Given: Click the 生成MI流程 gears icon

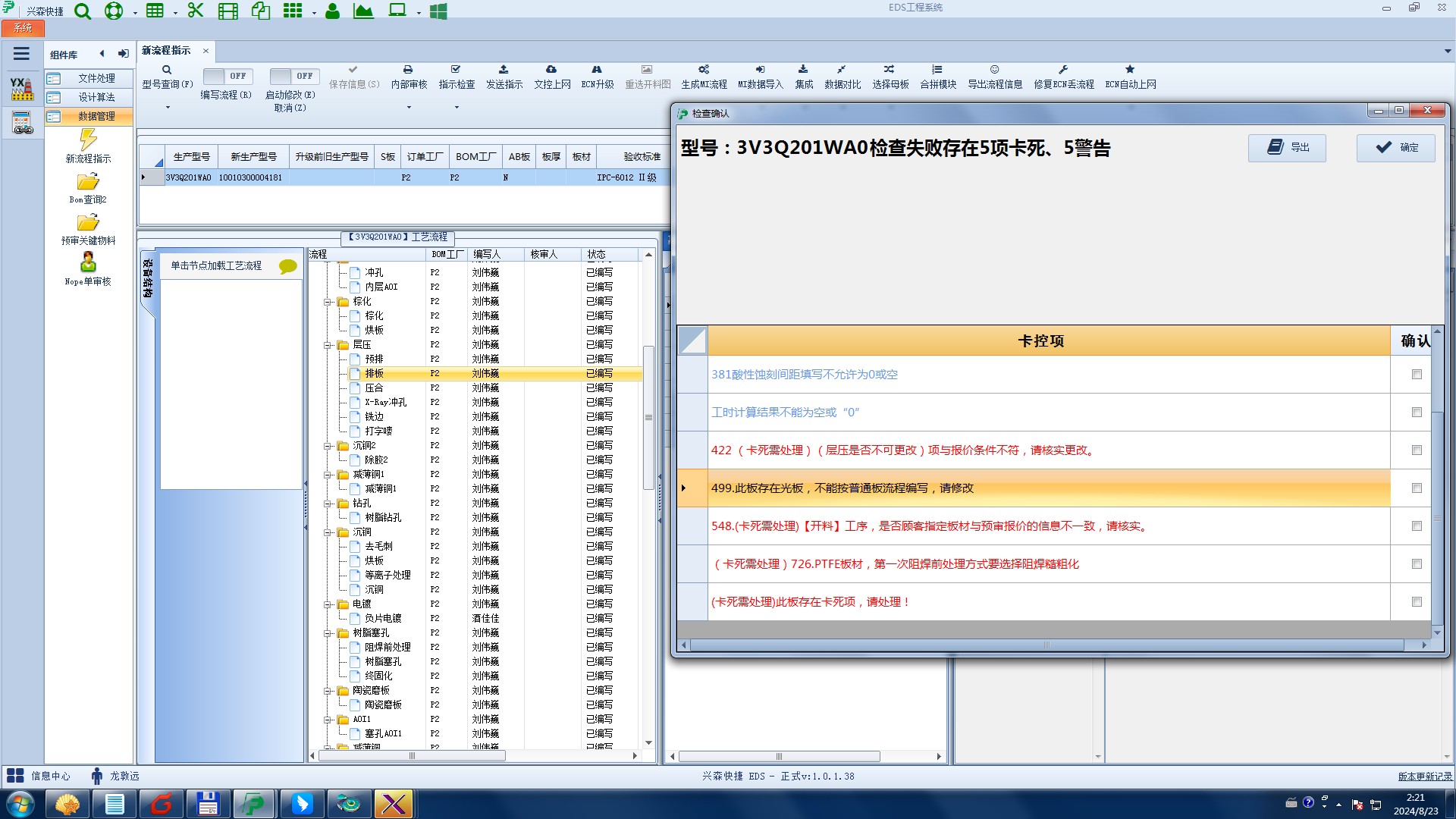Looking at the screenshot, I should pyautogui.click(x=704, y=70).
